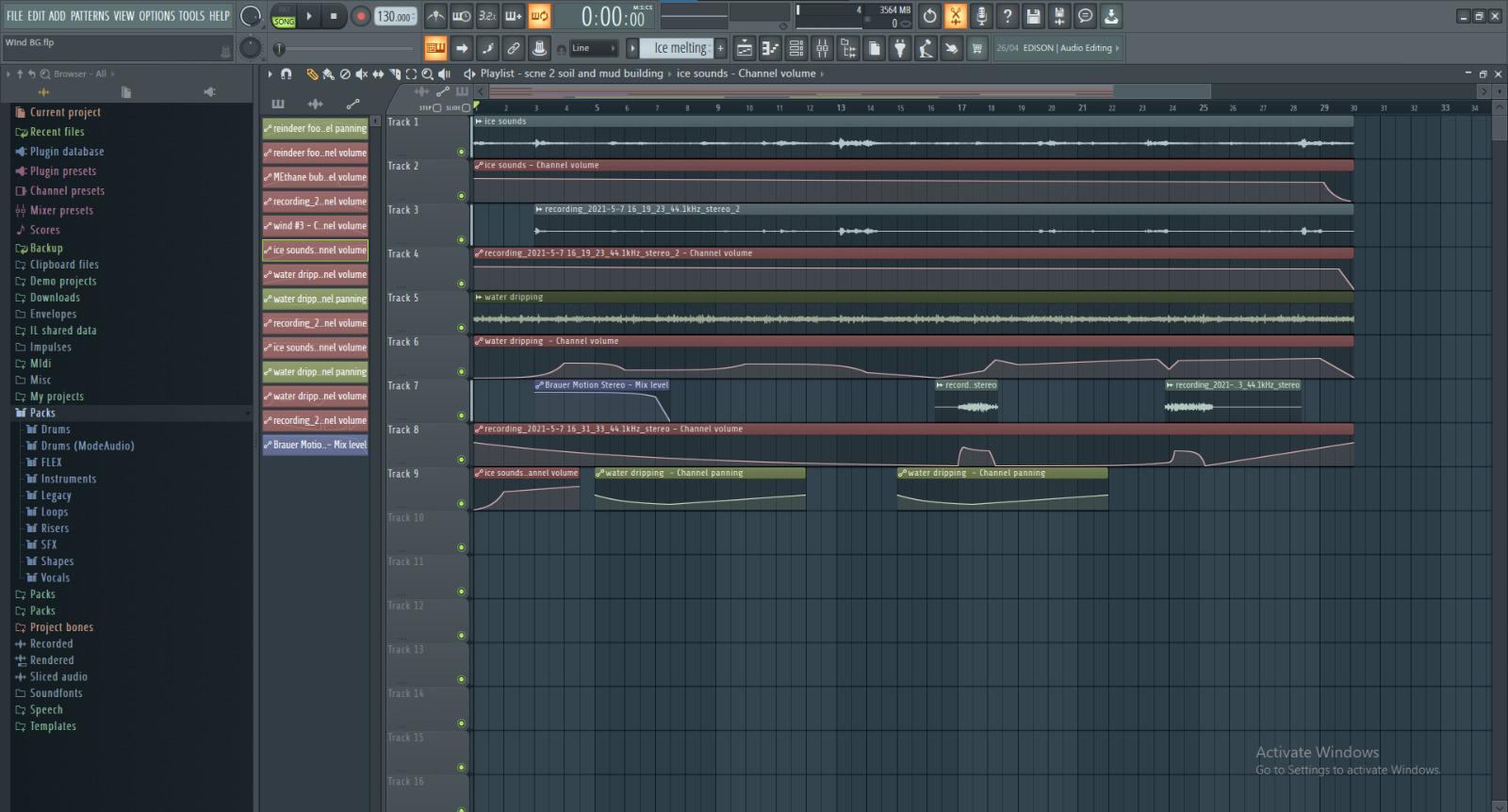Click the tempo field showing 130.000

395,16
